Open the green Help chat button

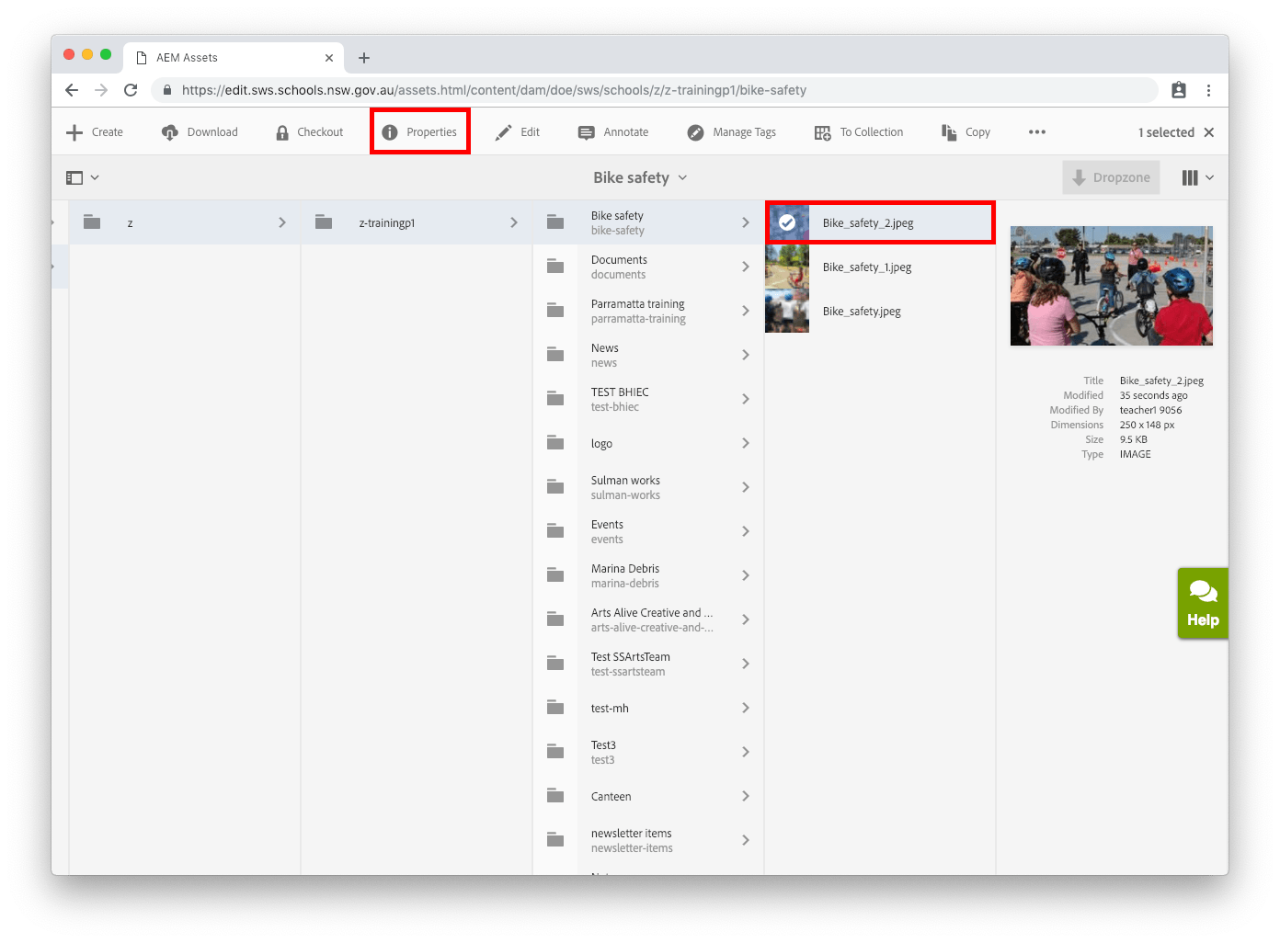[1203, 603]
